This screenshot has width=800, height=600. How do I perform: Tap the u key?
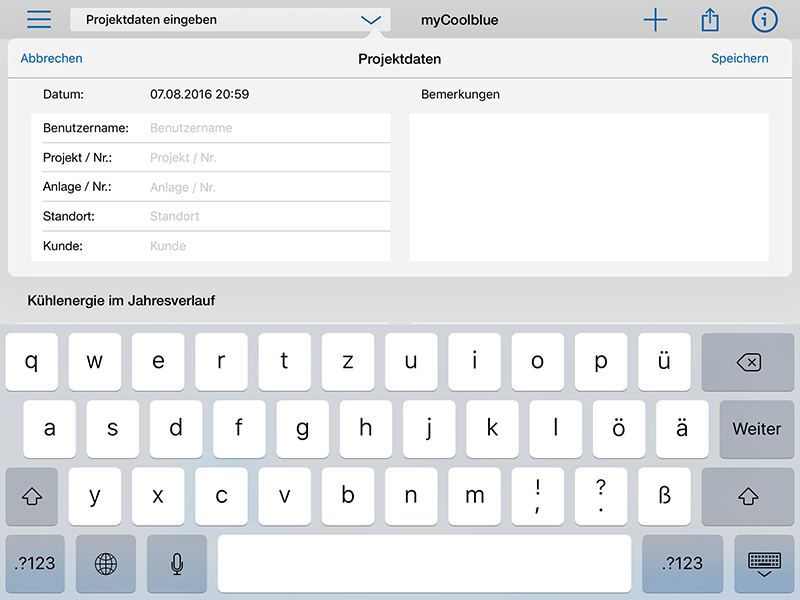coord(411,362)
